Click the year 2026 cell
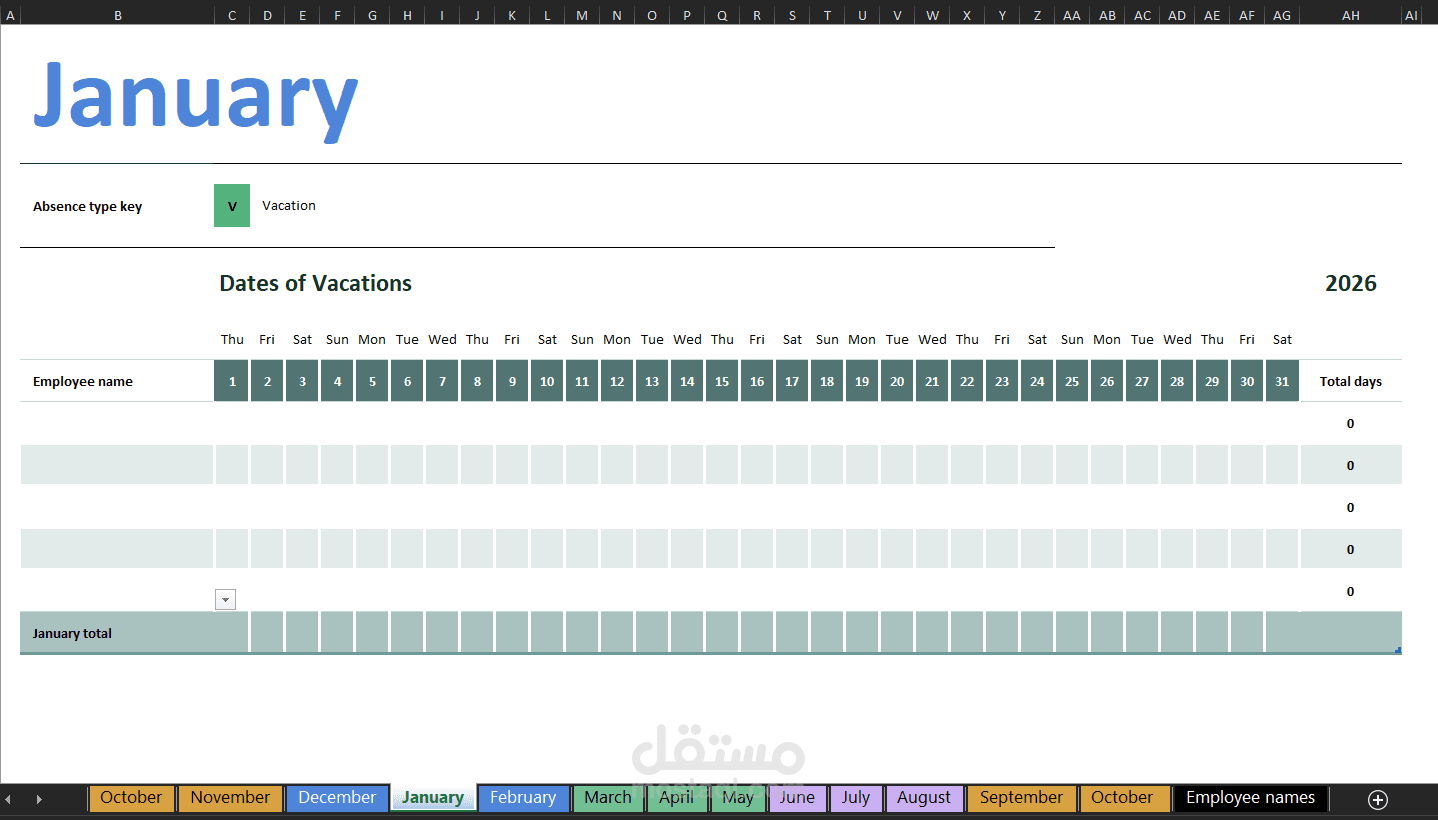Screen dimensions: 1438x820 pyautogui.click(x=1351, y=284)
